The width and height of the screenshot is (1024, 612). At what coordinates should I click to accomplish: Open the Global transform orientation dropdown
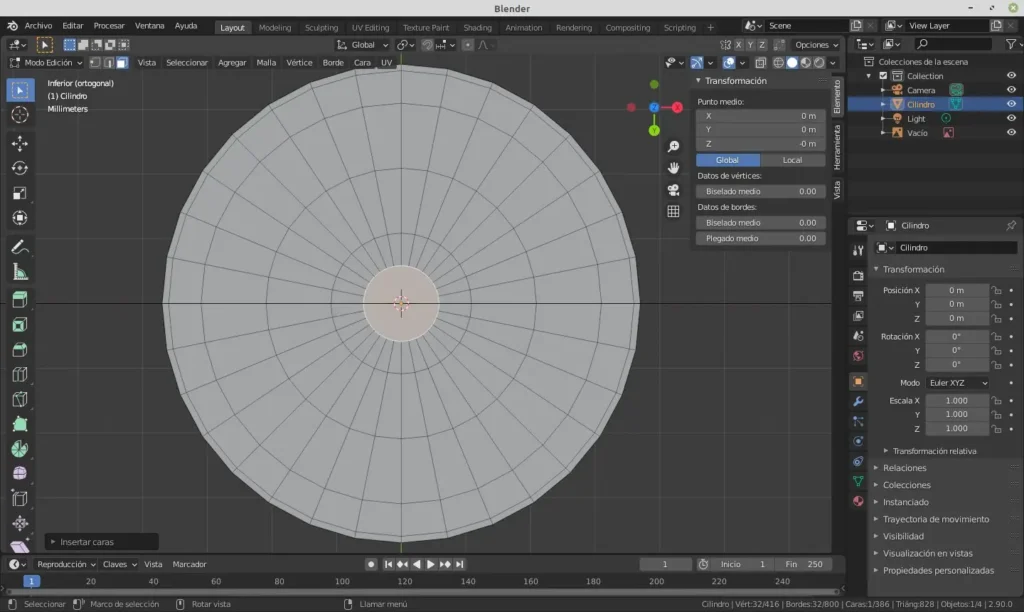[x=362, y=44]
